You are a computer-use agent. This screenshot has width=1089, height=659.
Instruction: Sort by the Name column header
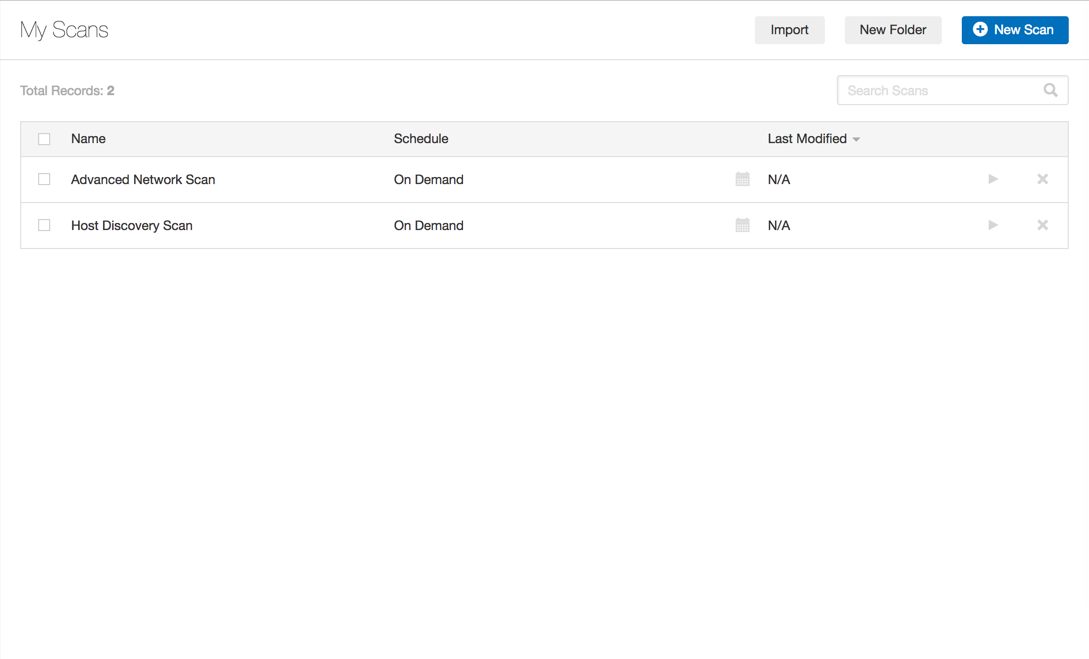[x=88, y=139]
